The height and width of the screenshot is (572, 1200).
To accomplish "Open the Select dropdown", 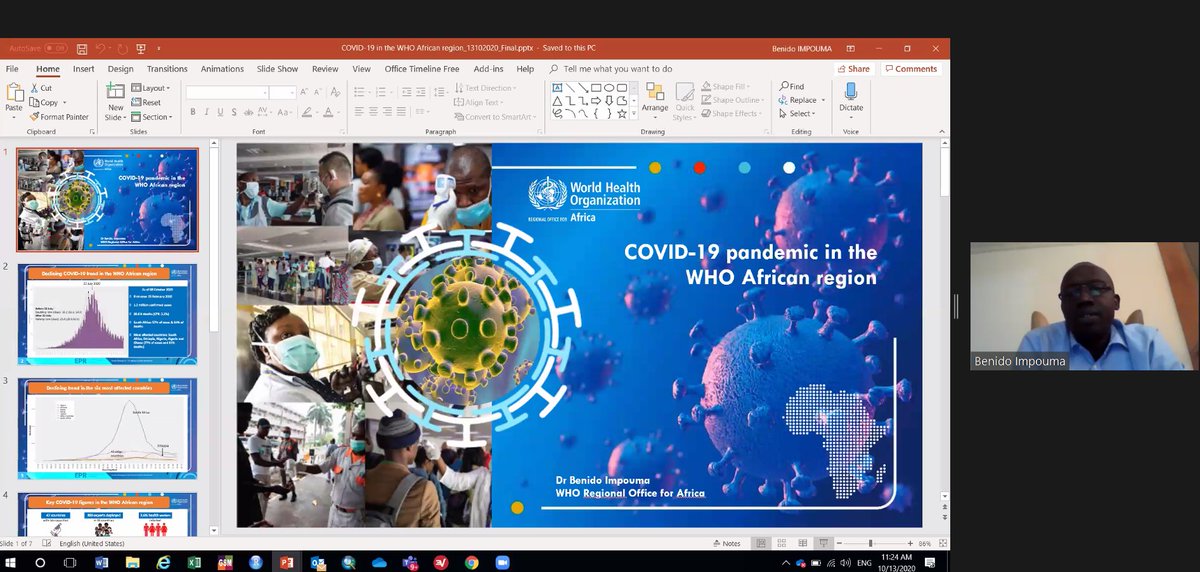I will coord(797,114).
